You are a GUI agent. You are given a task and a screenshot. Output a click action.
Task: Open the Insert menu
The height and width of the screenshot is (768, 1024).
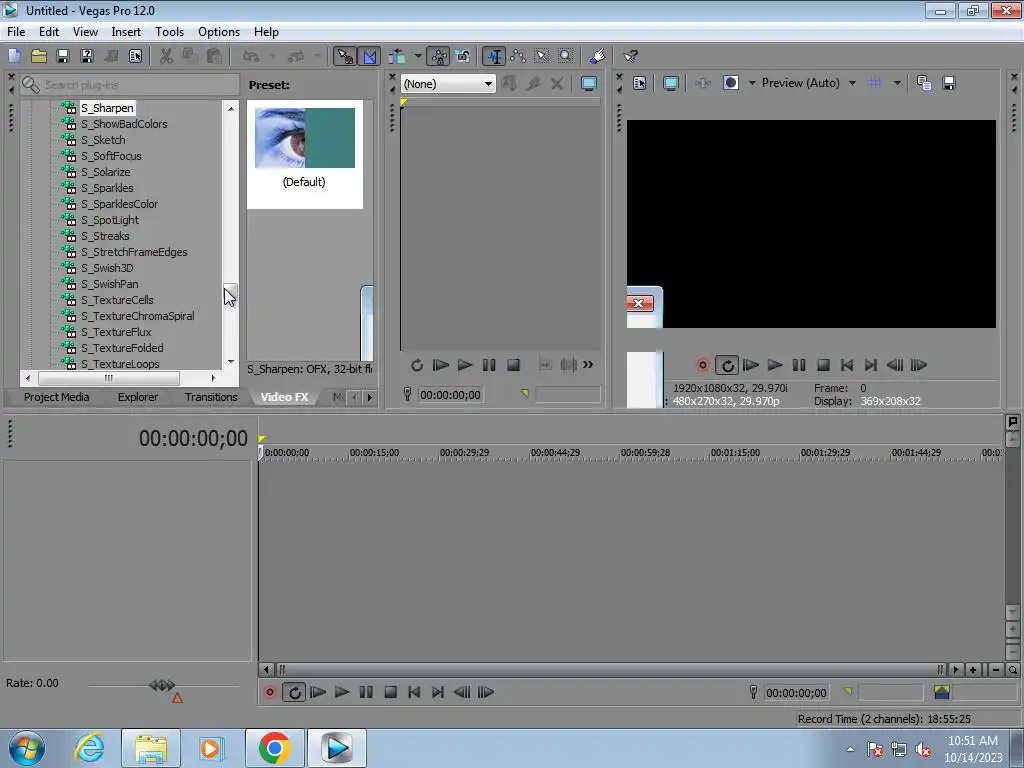point(126,32)
